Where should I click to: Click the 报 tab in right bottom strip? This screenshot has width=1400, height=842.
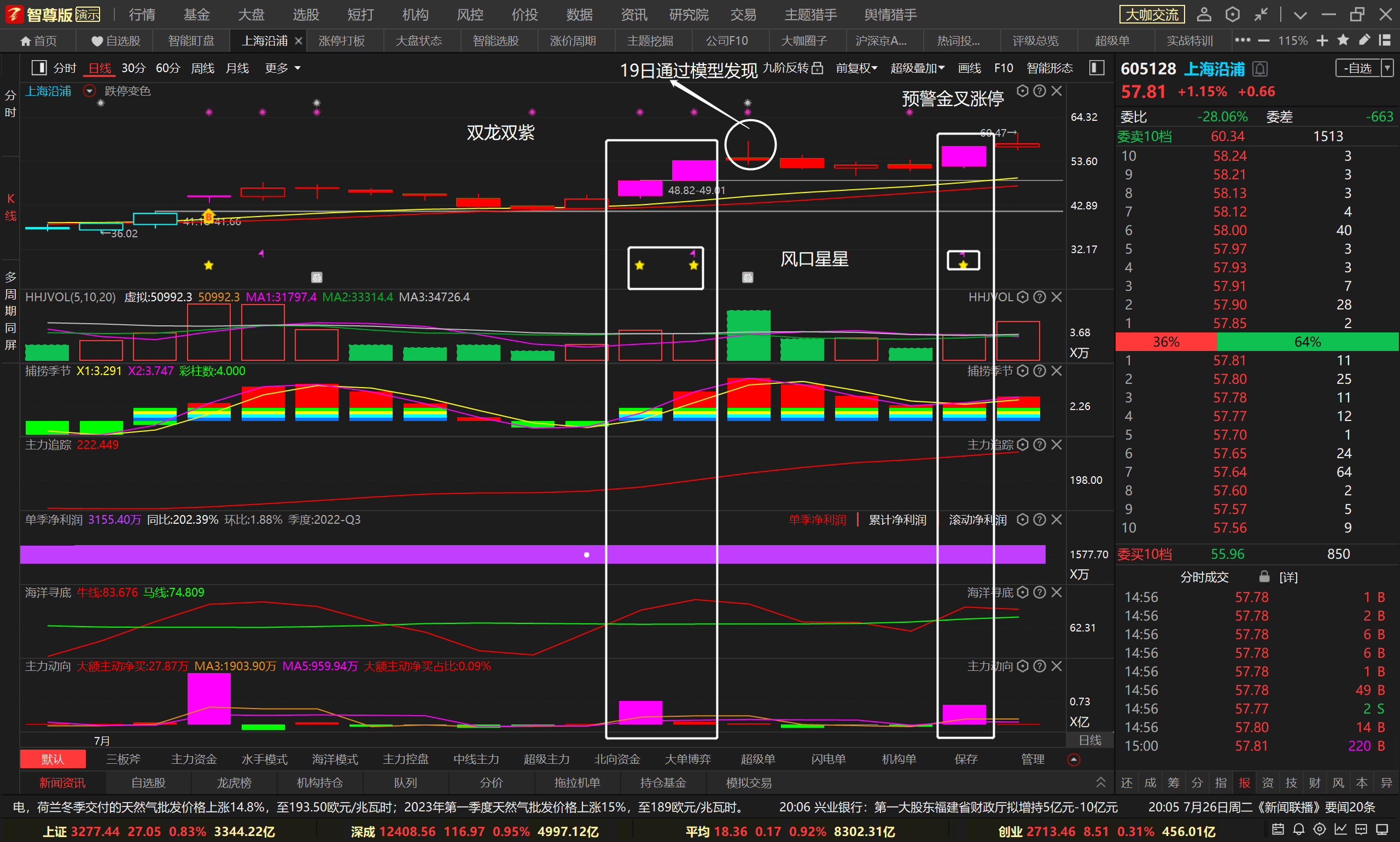1244,783
